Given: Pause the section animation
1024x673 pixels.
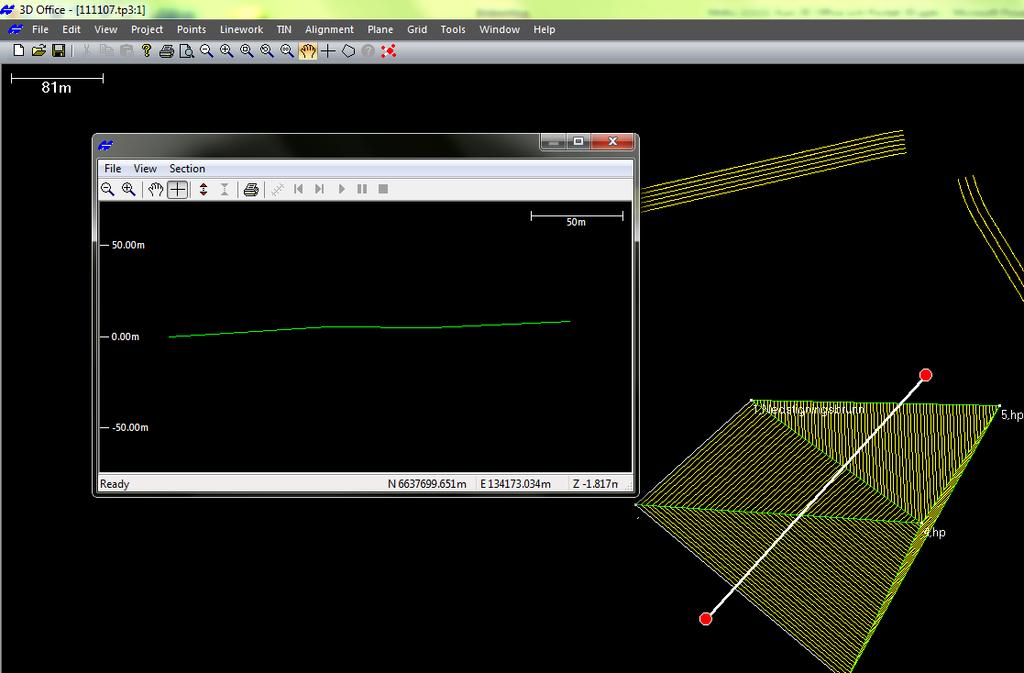Looking at the screenshot, I should pyautogui.click(x=362, y=189).
